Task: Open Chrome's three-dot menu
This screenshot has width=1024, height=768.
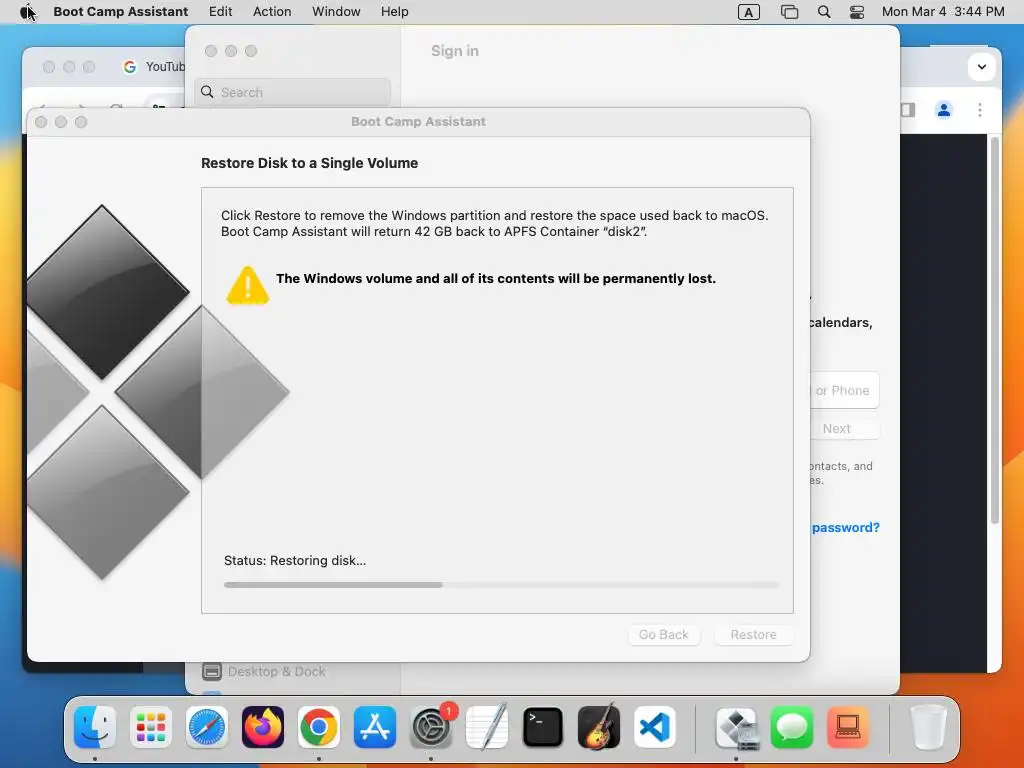Action: (x=980, y=110)
